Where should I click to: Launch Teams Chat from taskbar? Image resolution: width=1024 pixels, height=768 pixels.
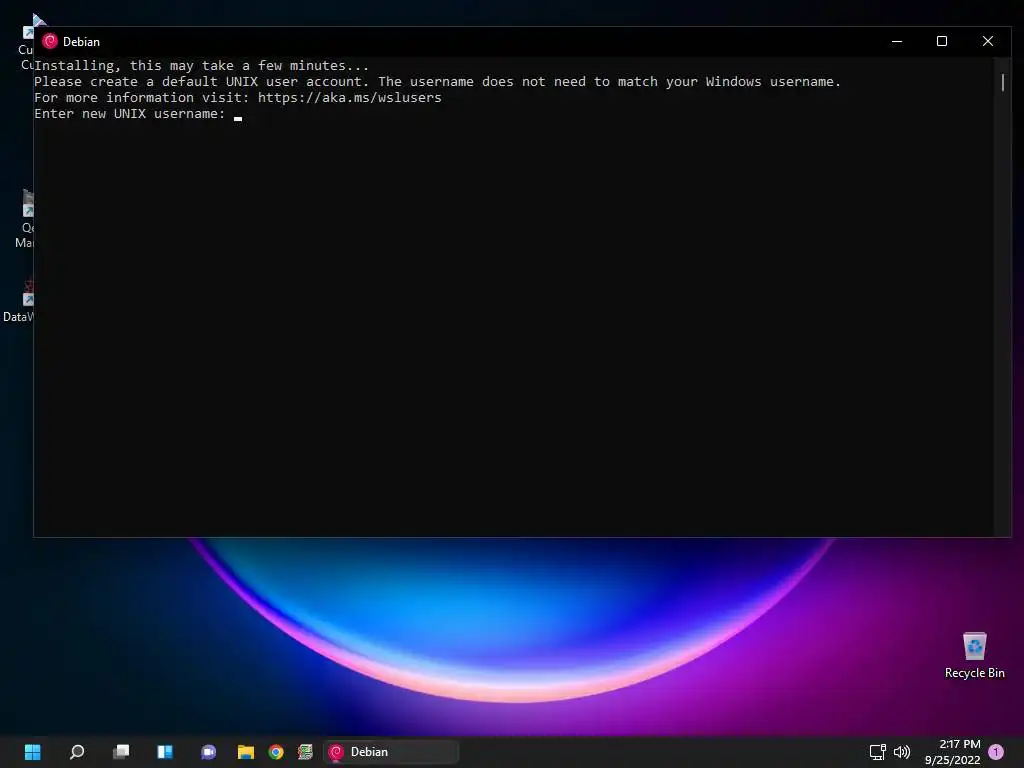[x=208, y=752]
